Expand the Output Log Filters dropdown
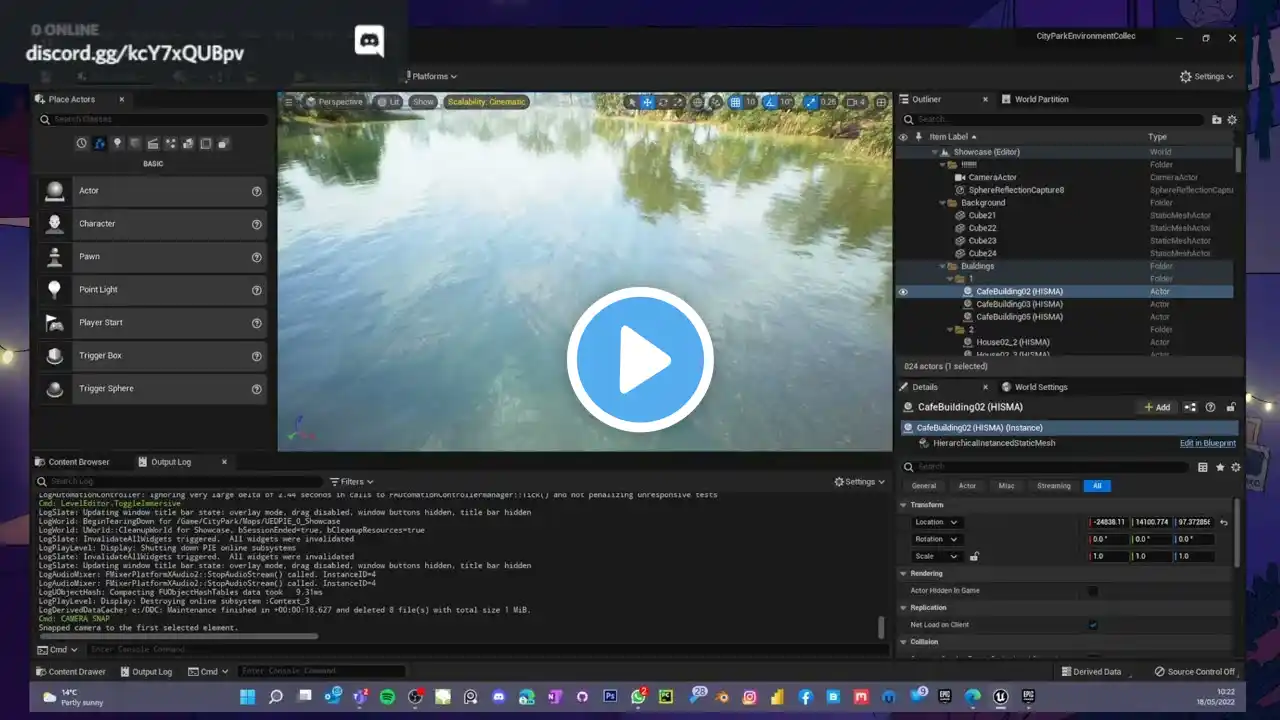1280x720 pixels. [351, 482]
